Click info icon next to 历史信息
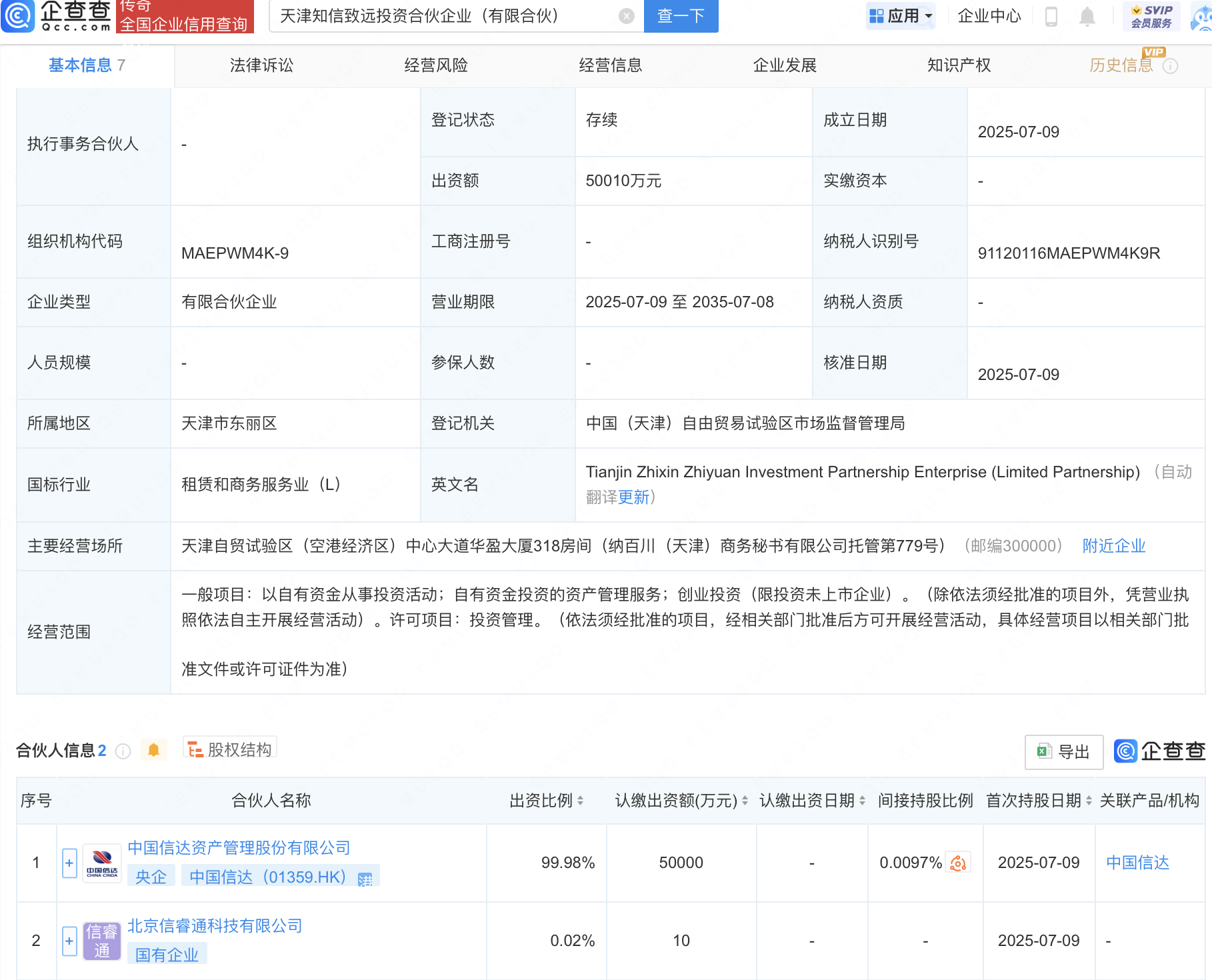The image size is (1212, 980). (1170, 66)
